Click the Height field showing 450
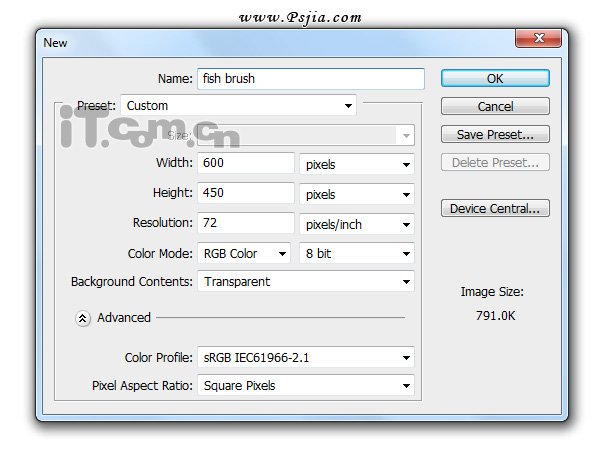The width and height of the screenshot is (600, 450). pyautogui.click(x=246, y=193)
